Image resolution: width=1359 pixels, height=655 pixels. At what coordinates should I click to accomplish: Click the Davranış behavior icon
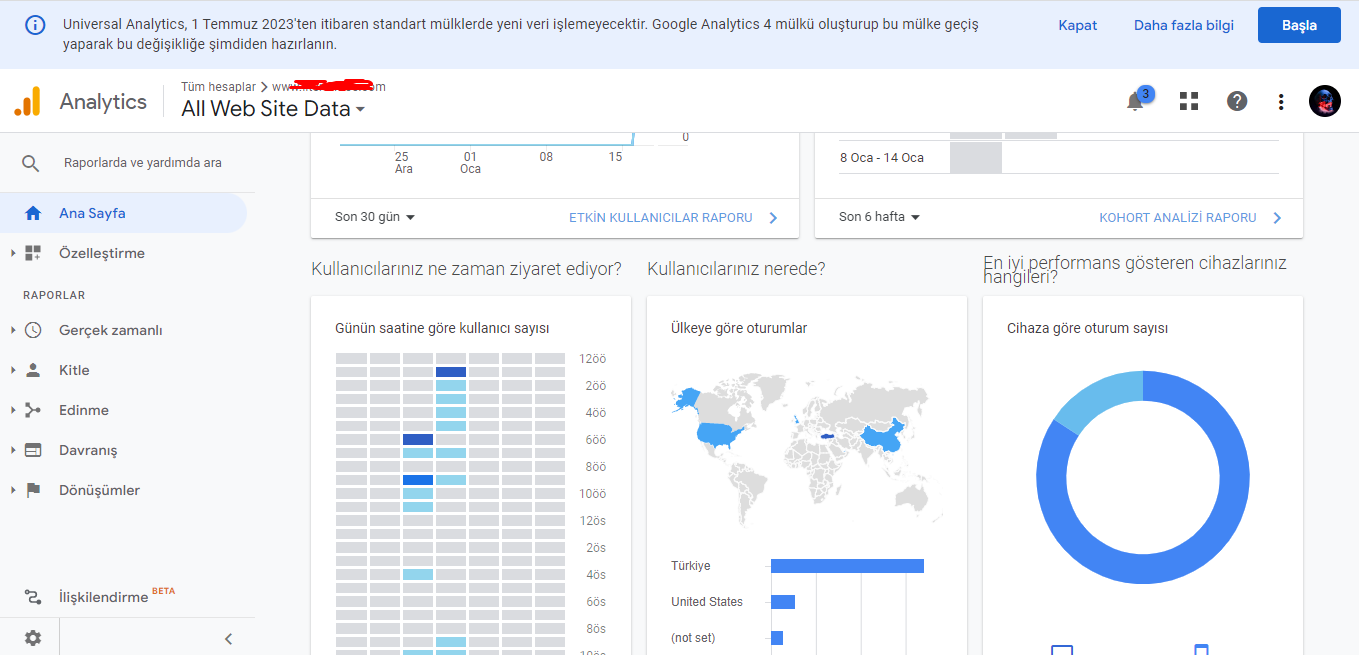click(33, 450)
